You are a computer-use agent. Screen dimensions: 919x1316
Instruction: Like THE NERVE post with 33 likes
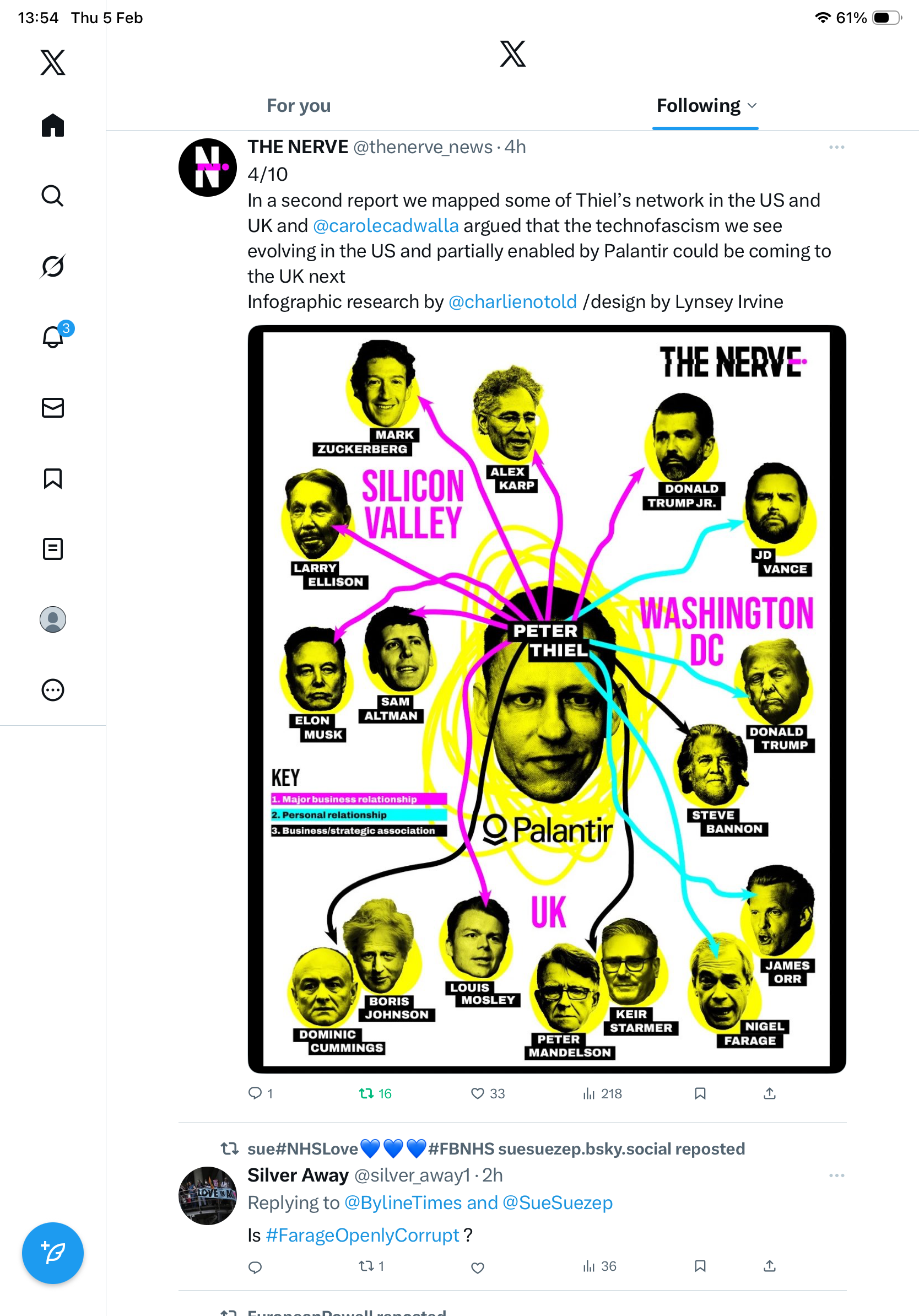(488, 1093)
